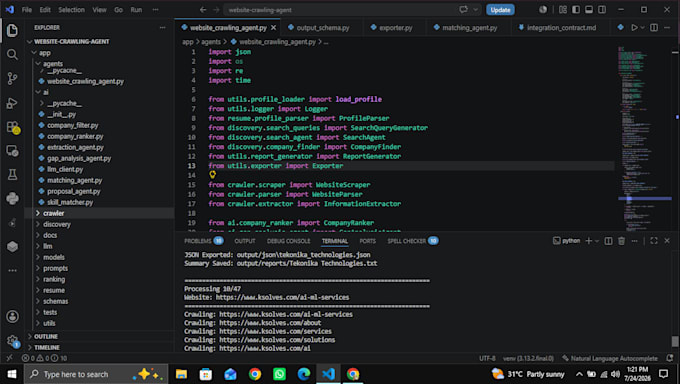Click the lightbulb code action icon
The image size is (680, 384).
pyautogui.click(x=212, y=175)
